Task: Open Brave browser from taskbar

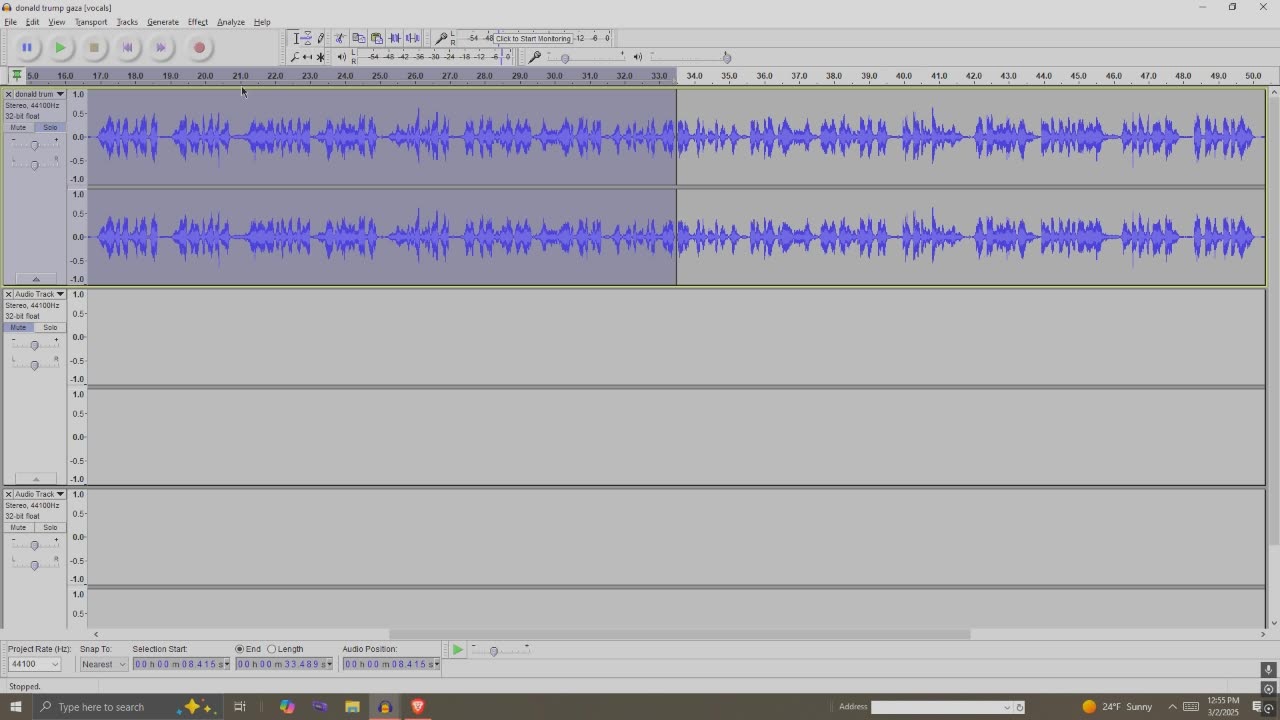Action: click(418, 707)
